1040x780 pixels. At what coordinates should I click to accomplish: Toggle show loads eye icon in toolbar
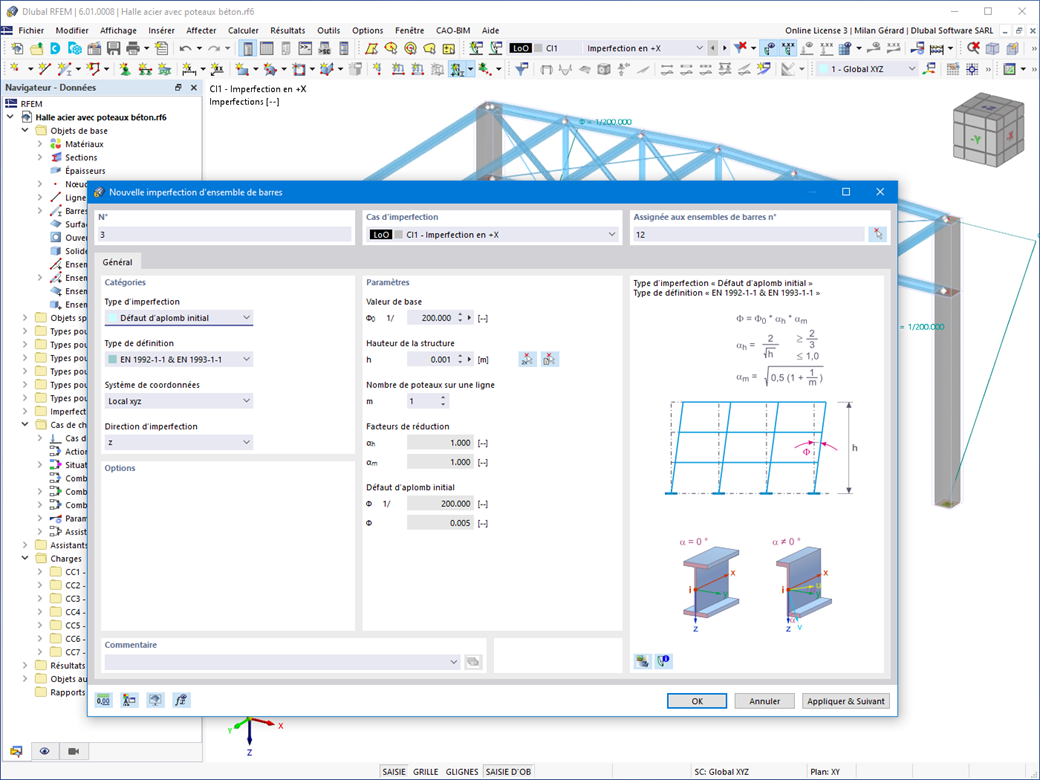pos(769,48)
